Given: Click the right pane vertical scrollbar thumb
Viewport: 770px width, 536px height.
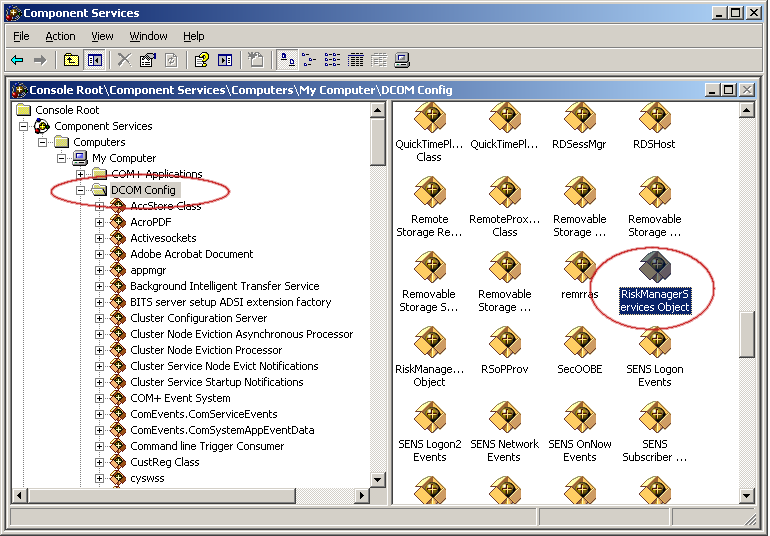Looking at the screenshot, I should tap(747, 334).
